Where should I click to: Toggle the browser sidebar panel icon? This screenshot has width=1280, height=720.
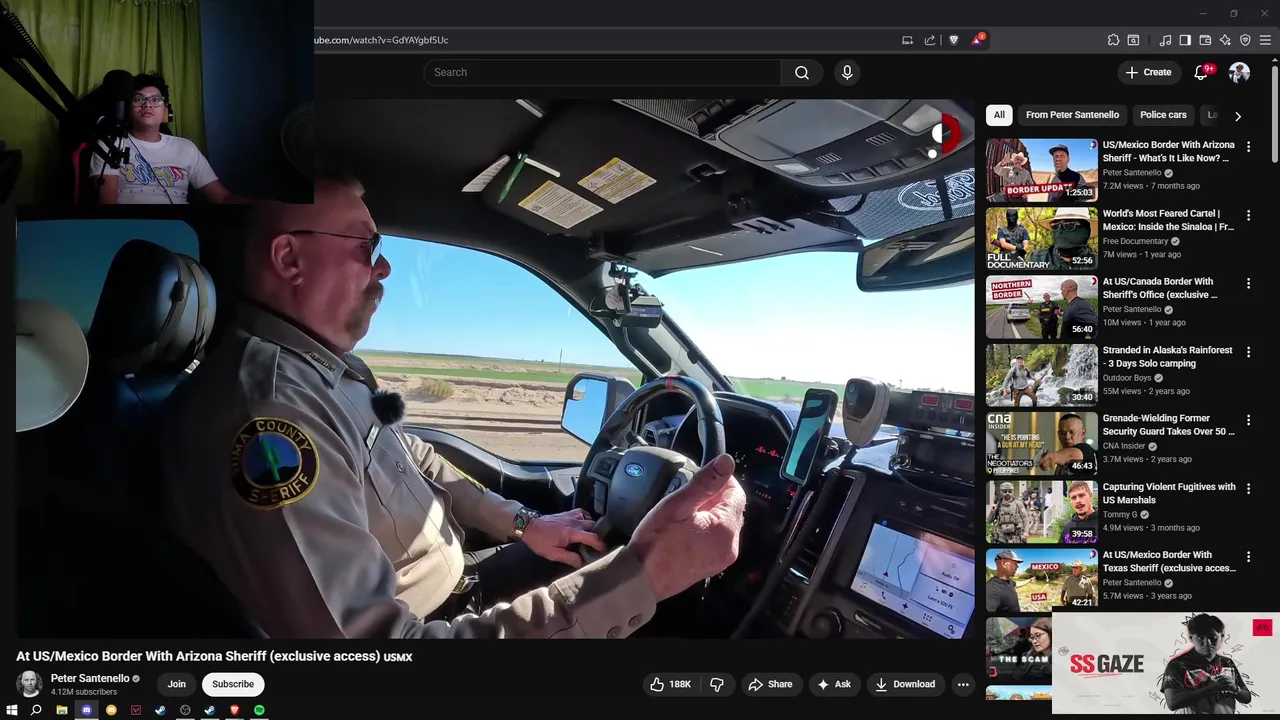[x=1185, y=40]
